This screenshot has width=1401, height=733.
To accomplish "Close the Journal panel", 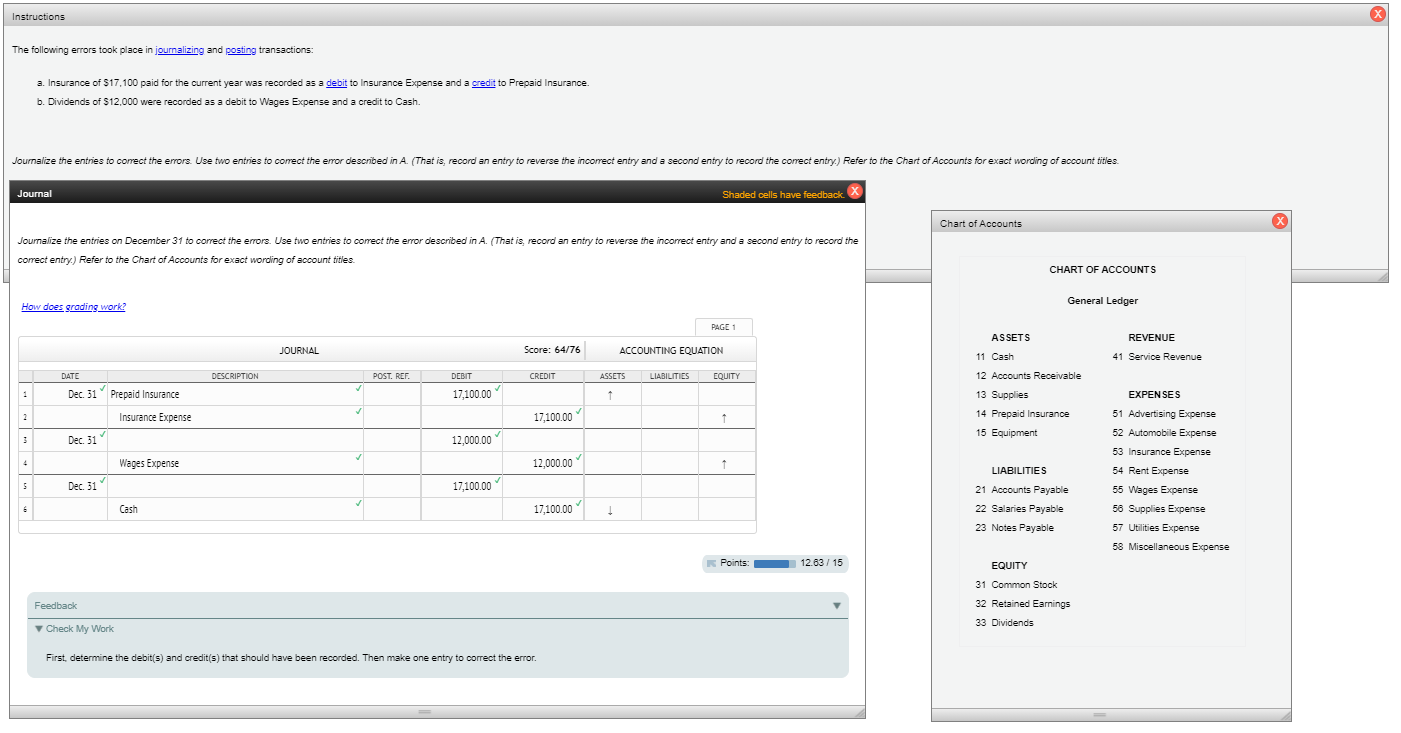I will (855, 192).
